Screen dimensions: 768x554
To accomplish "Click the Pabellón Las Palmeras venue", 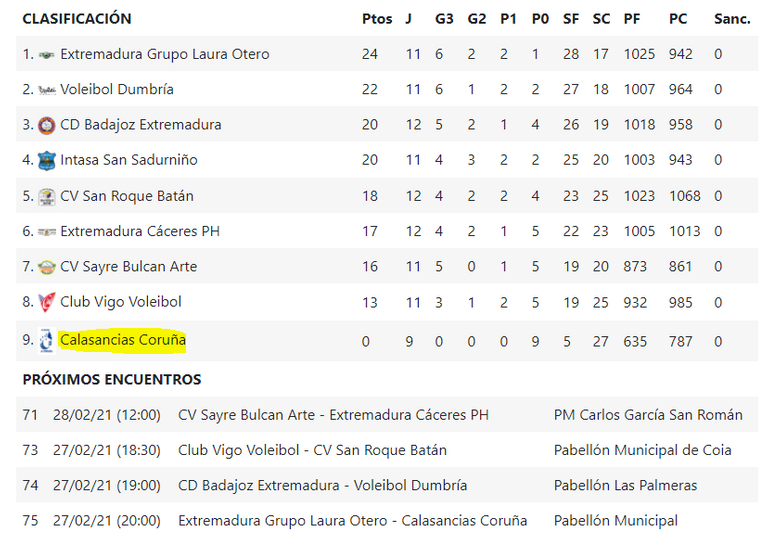I will [625, 485].
